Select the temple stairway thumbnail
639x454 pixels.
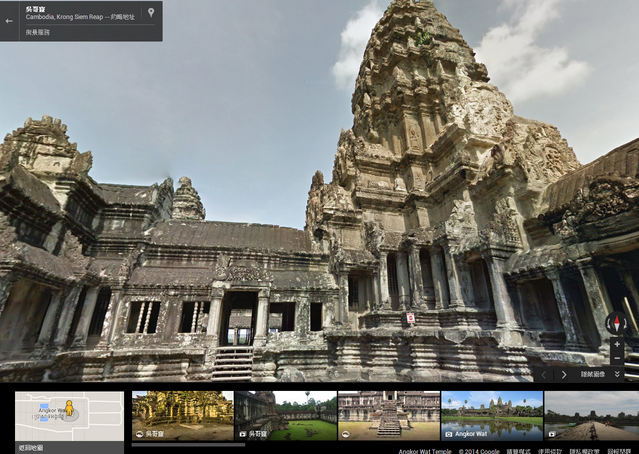[388, 415]
